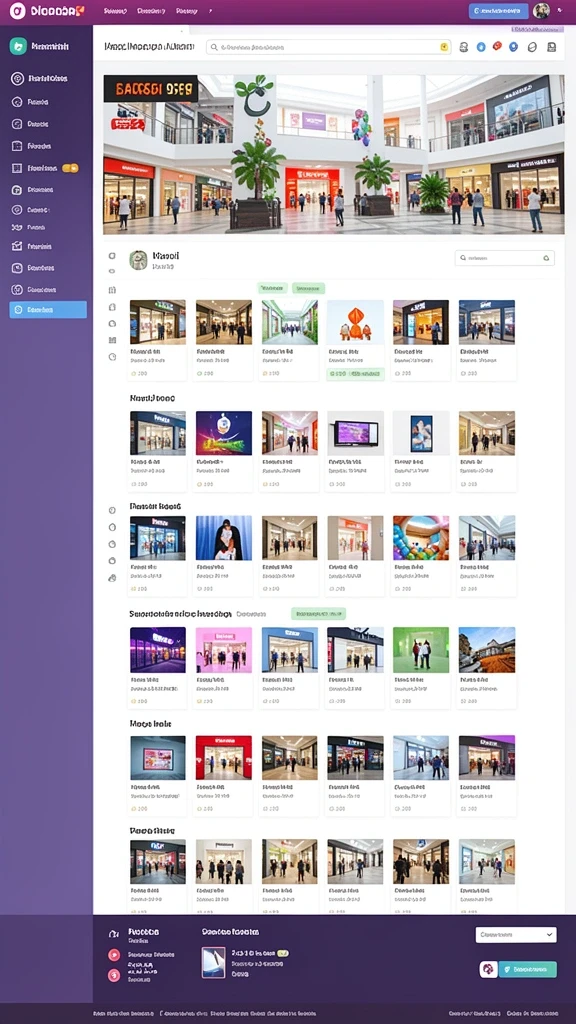This screenshot has width=576, height=1024.
Task: Click the teal app icon atop the sidebar
Action: 18,46
